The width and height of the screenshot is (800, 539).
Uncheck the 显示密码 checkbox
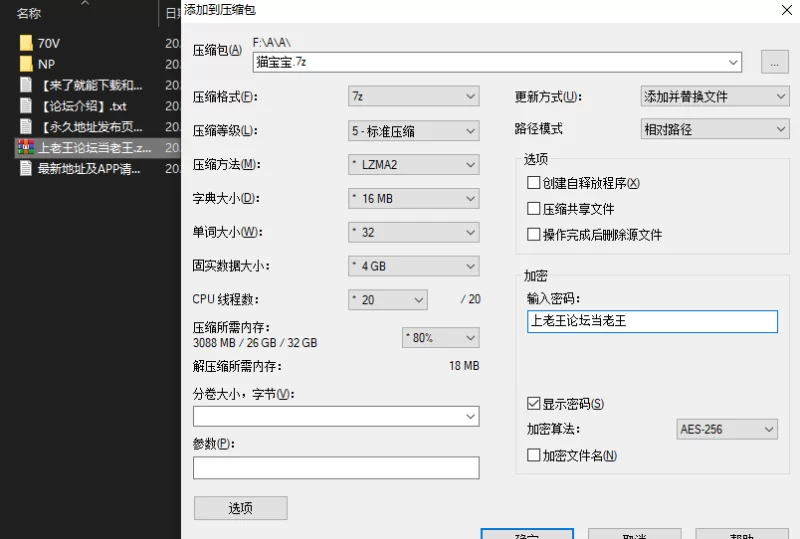point(533,404)
